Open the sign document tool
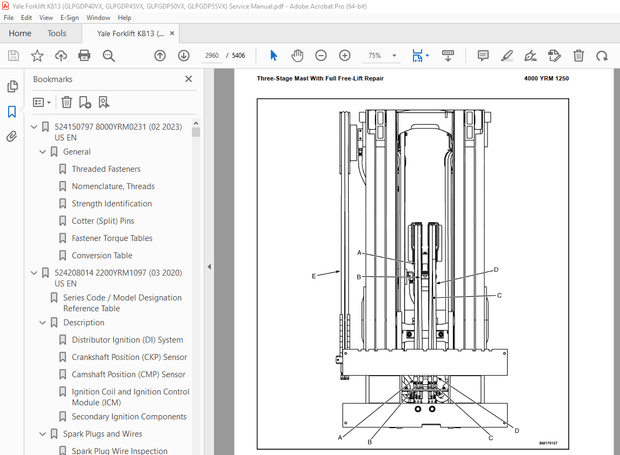The height and width of the screenshot is (455, 620). [x=531, y=56]
